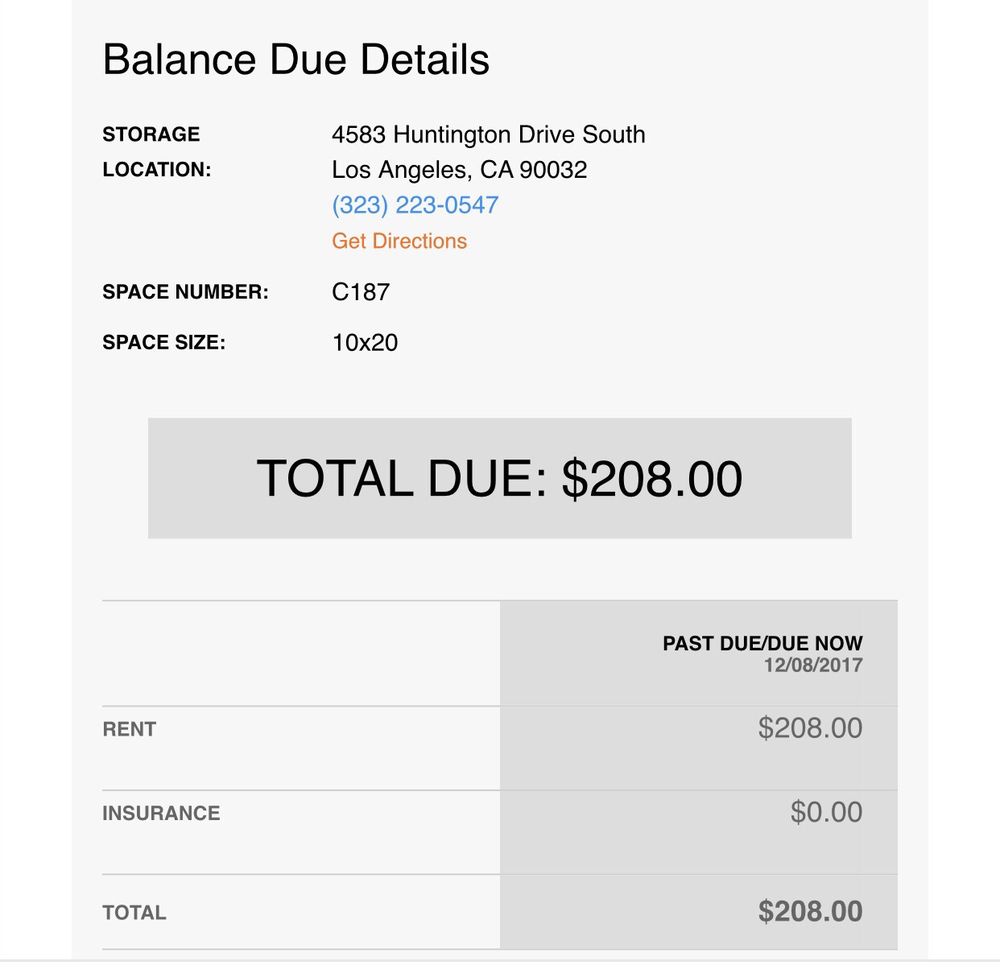Click the Balance Due Details heading
Image resolution: width=1000 pixels, height=969 pixels.
pyautogui.click(x=296, y=60)
